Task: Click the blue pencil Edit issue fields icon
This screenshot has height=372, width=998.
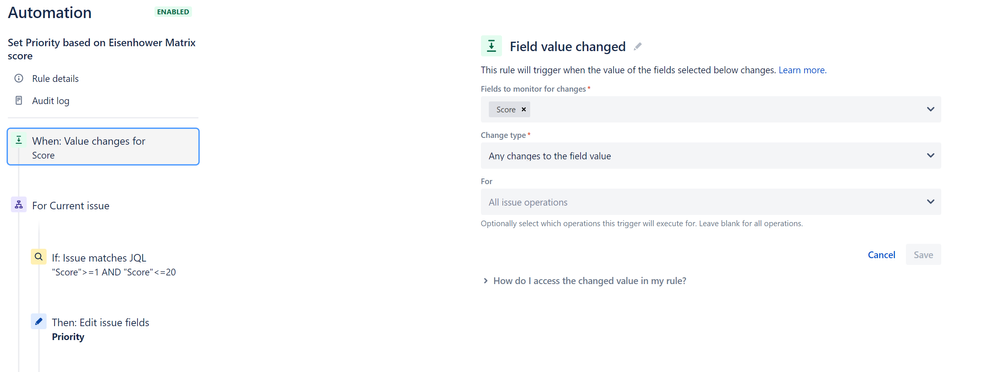Action: pos(39,322)
